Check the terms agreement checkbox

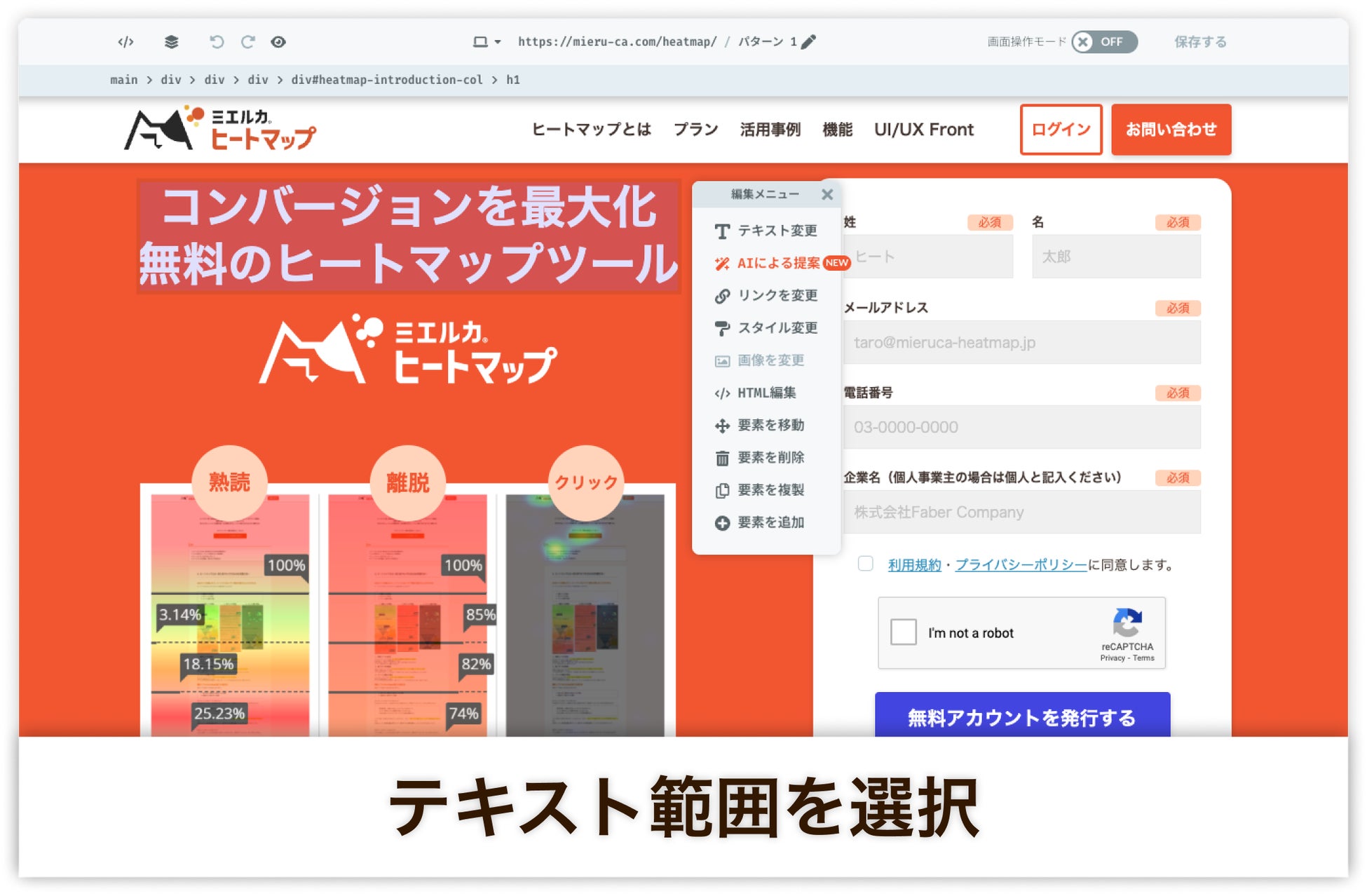tap(866, 564)
